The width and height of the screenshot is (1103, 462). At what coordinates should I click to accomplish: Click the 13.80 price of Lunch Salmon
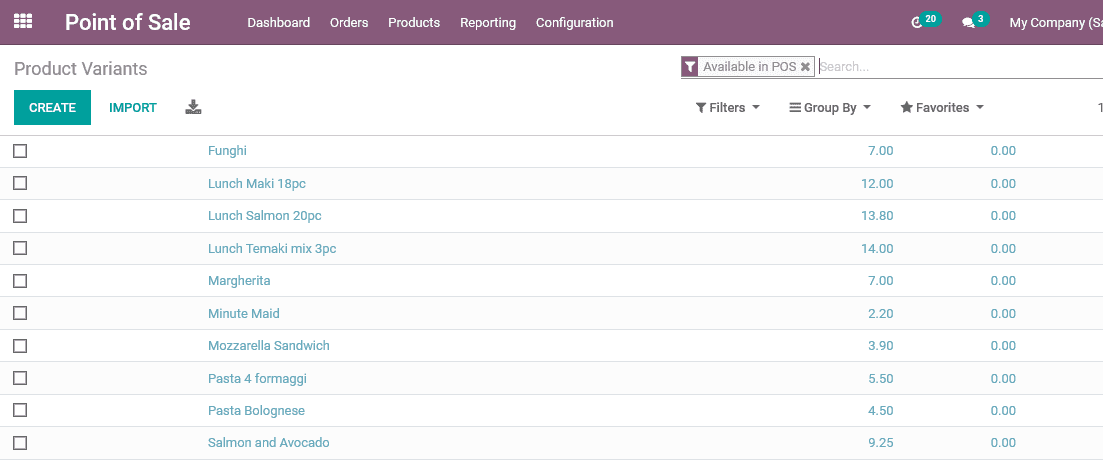pyautogui.click(x=877, y=216)
